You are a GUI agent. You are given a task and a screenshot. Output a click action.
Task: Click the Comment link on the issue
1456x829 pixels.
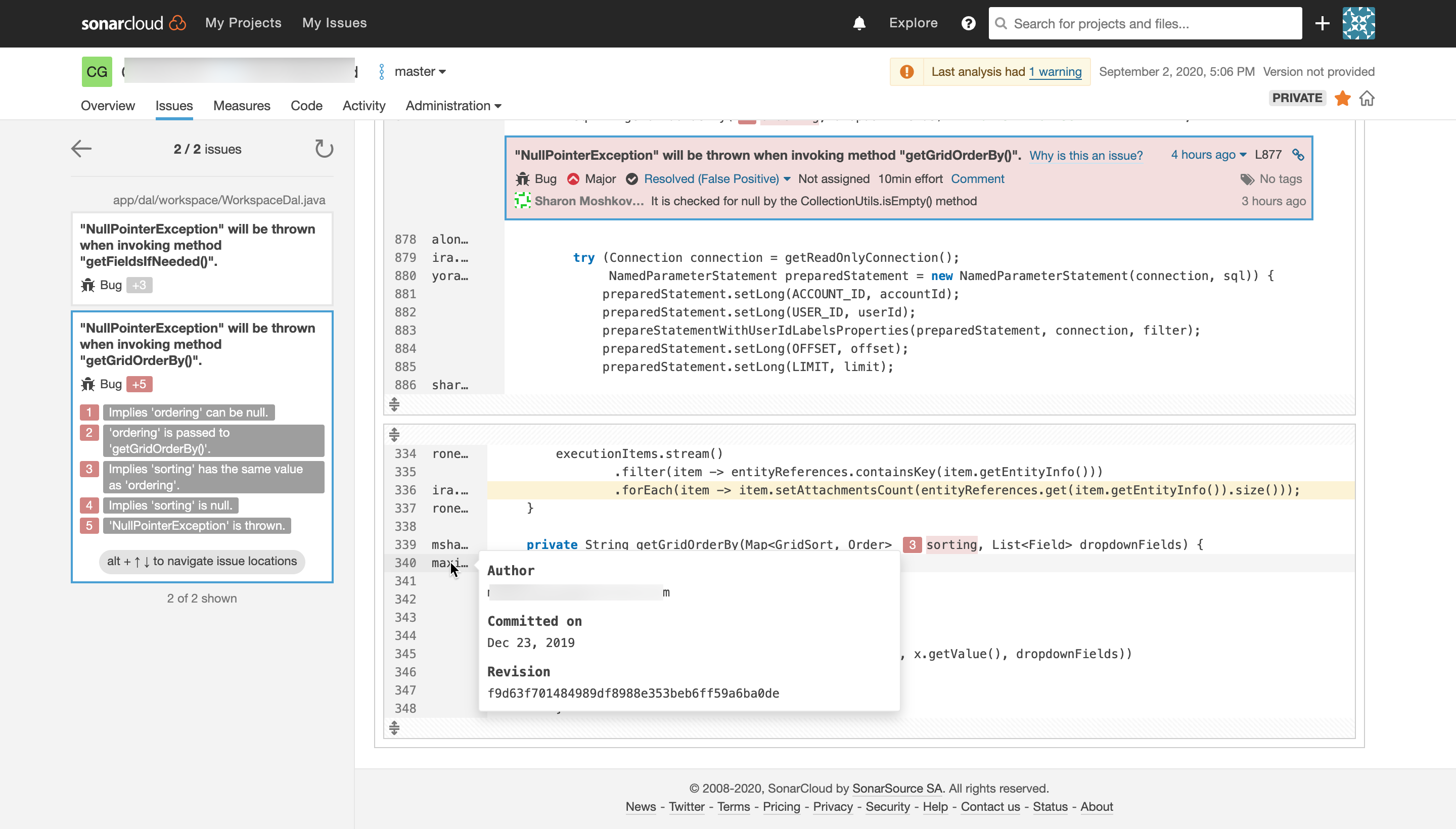click(x=977, y=179)
